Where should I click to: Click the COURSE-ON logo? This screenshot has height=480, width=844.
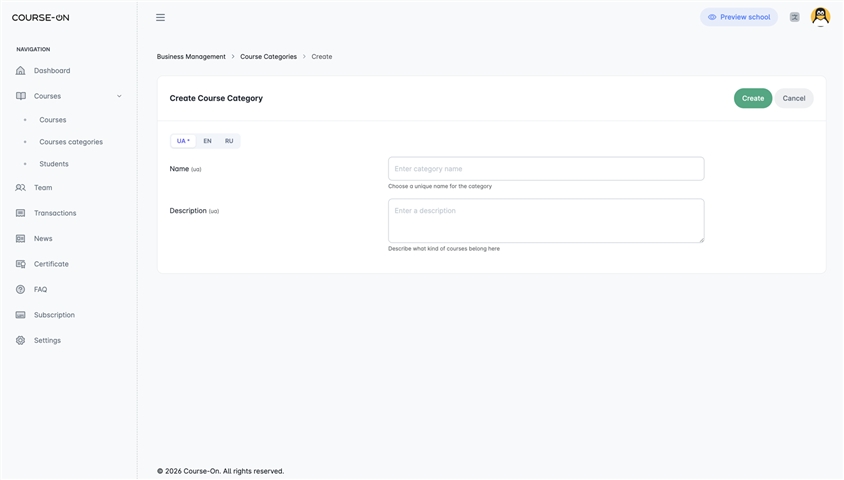coord(40,17)
